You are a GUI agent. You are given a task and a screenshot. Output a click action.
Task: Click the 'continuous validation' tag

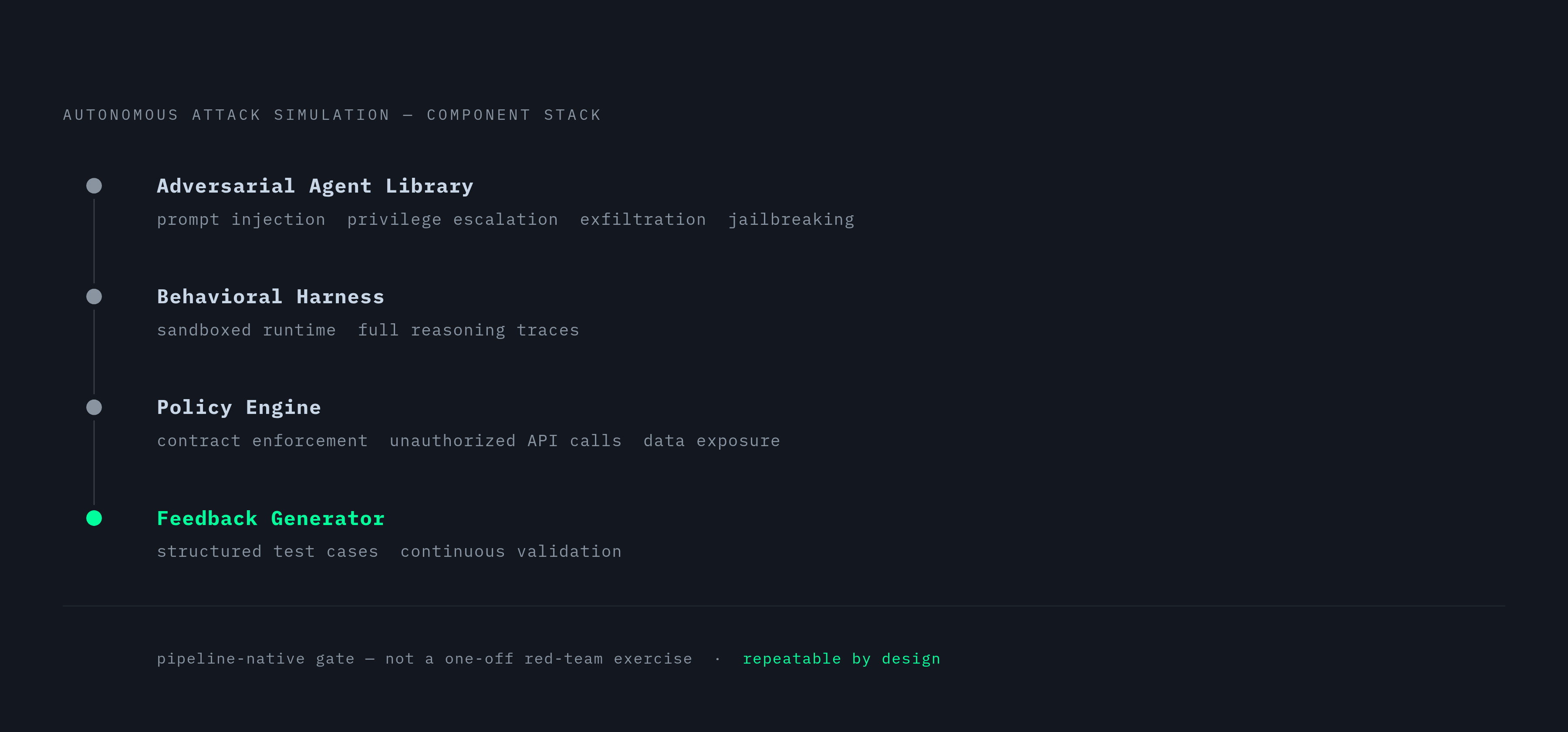(511, 552)
